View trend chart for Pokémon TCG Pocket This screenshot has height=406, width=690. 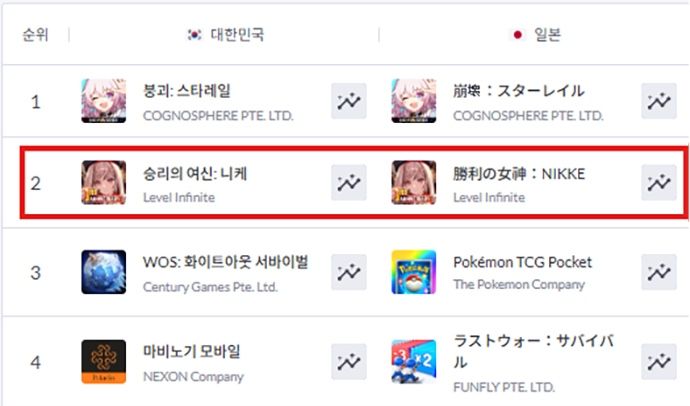point(659,272)
